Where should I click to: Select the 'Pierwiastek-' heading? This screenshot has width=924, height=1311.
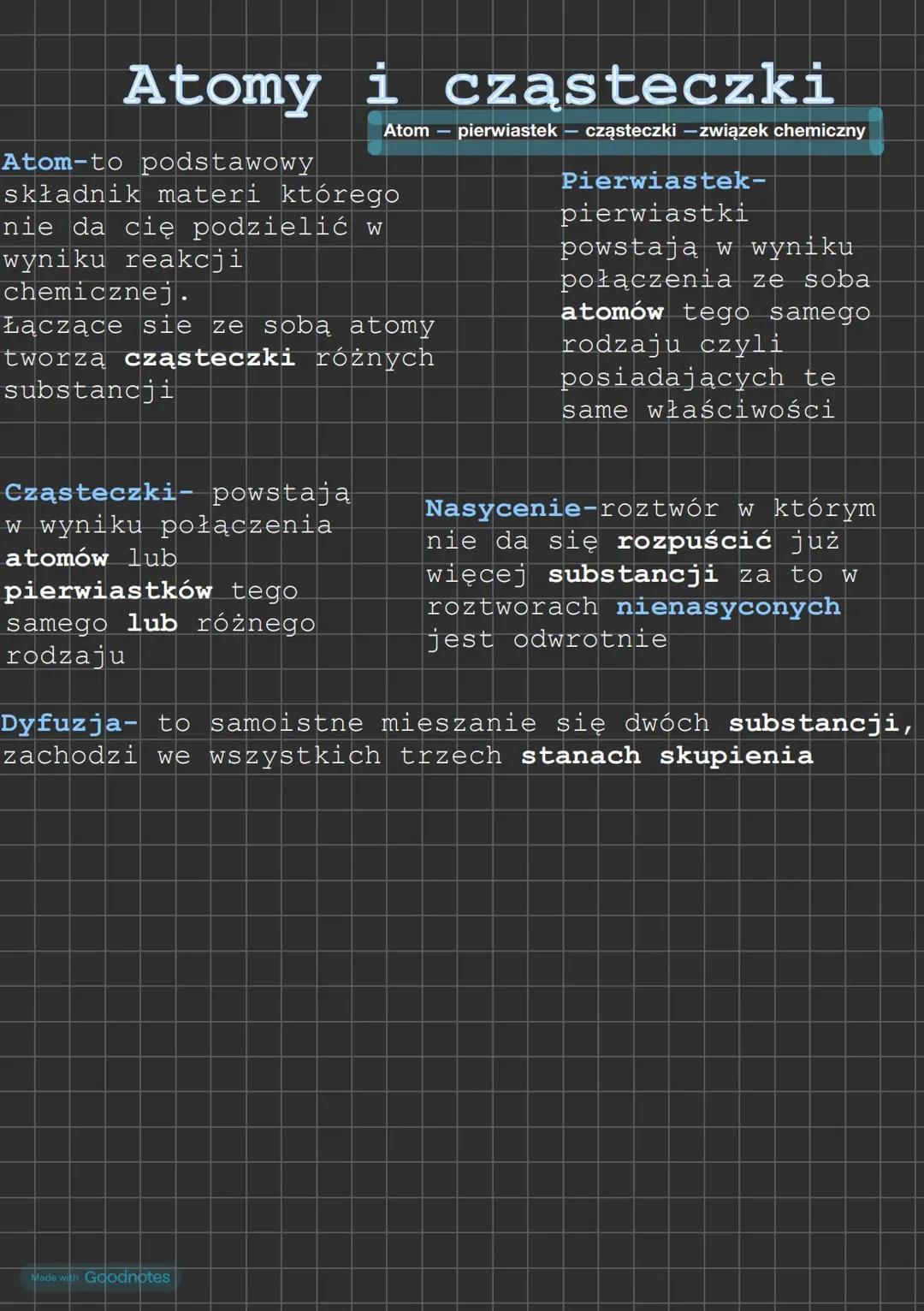(666, 181)
